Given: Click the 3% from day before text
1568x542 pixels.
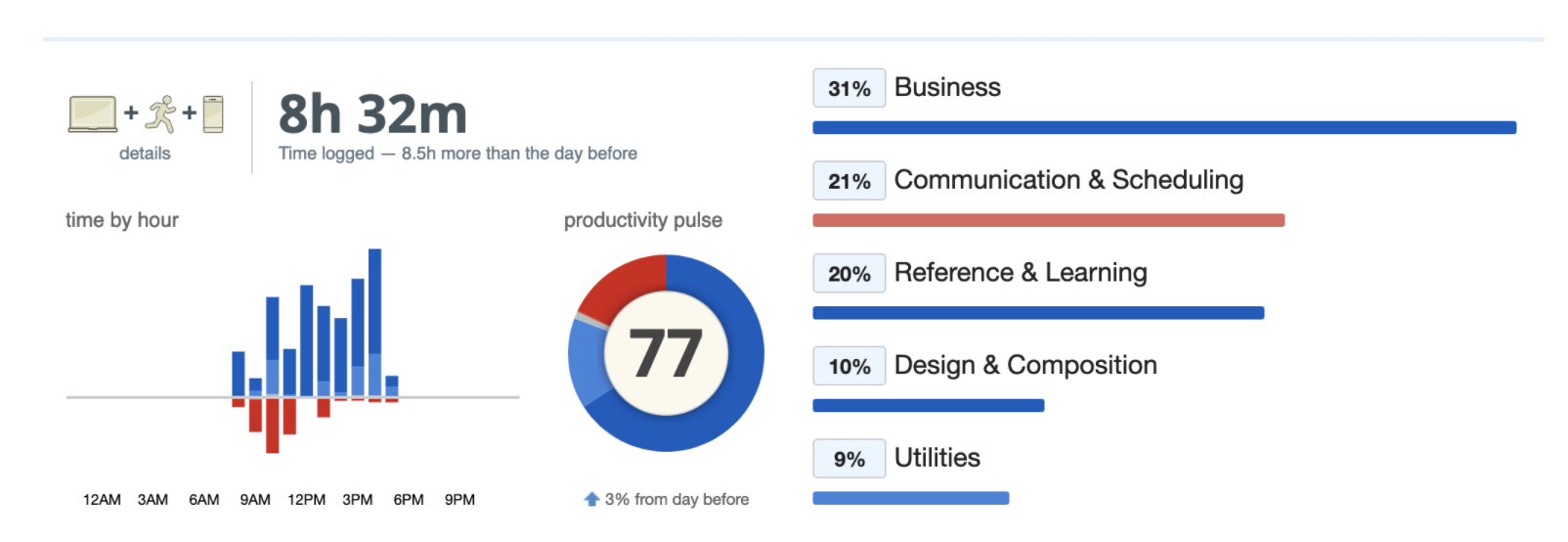Looking at the screenshot, I should coord(676,499).
